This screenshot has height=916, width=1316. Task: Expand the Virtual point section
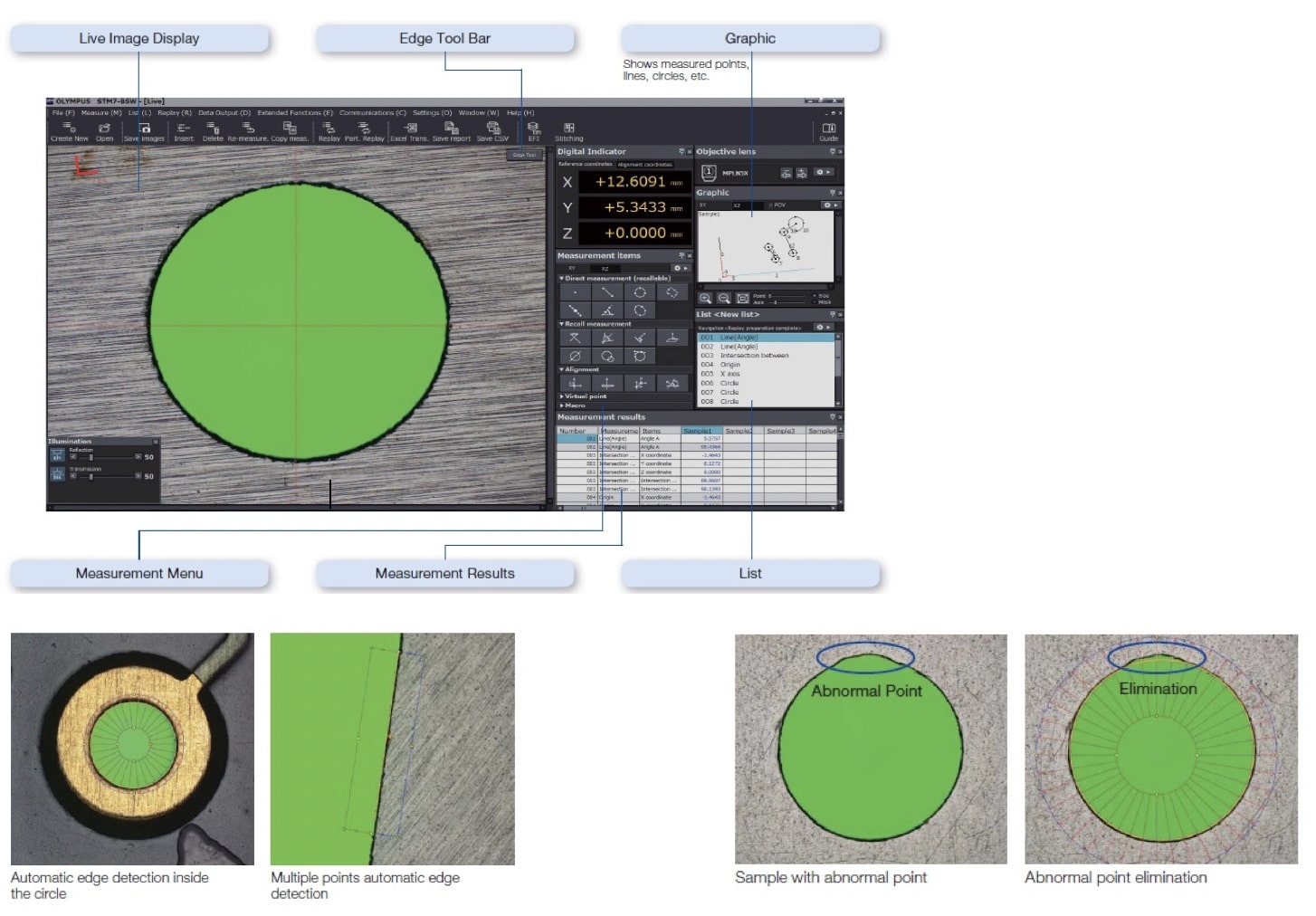coord(561,396)
